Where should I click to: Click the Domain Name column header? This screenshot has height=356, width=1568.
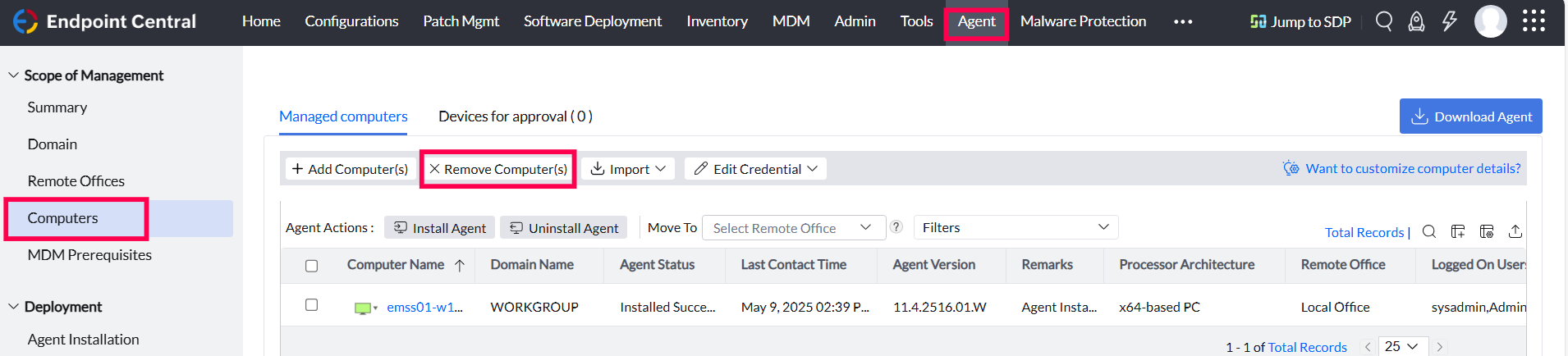(532, 264)
